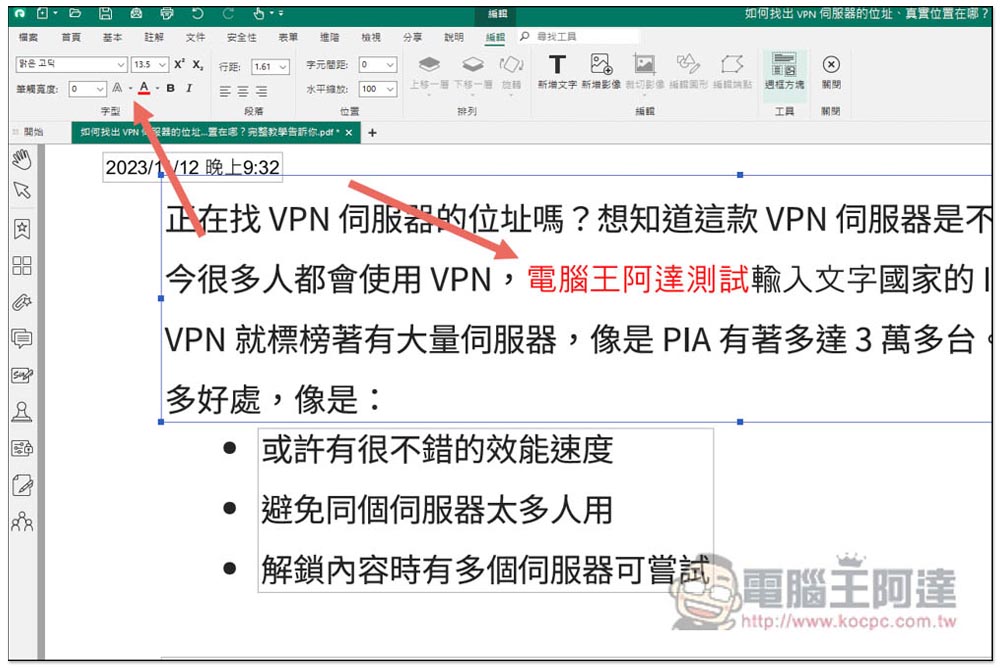Expand the text outline color arrow
Screen dimensions: 1000x668
(130, 88)
